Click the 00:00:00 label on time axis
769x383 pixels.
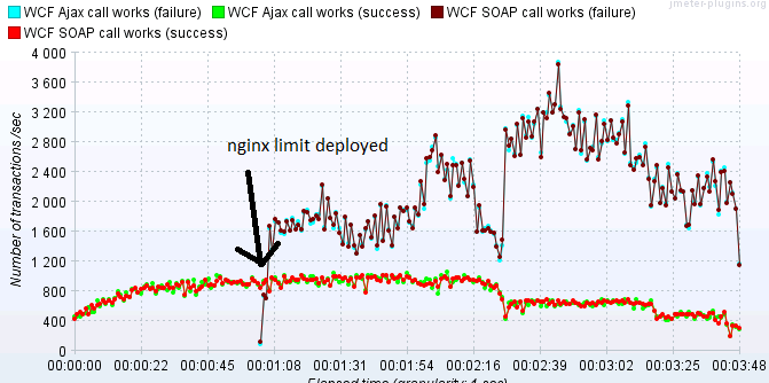(x=75, y=366)
